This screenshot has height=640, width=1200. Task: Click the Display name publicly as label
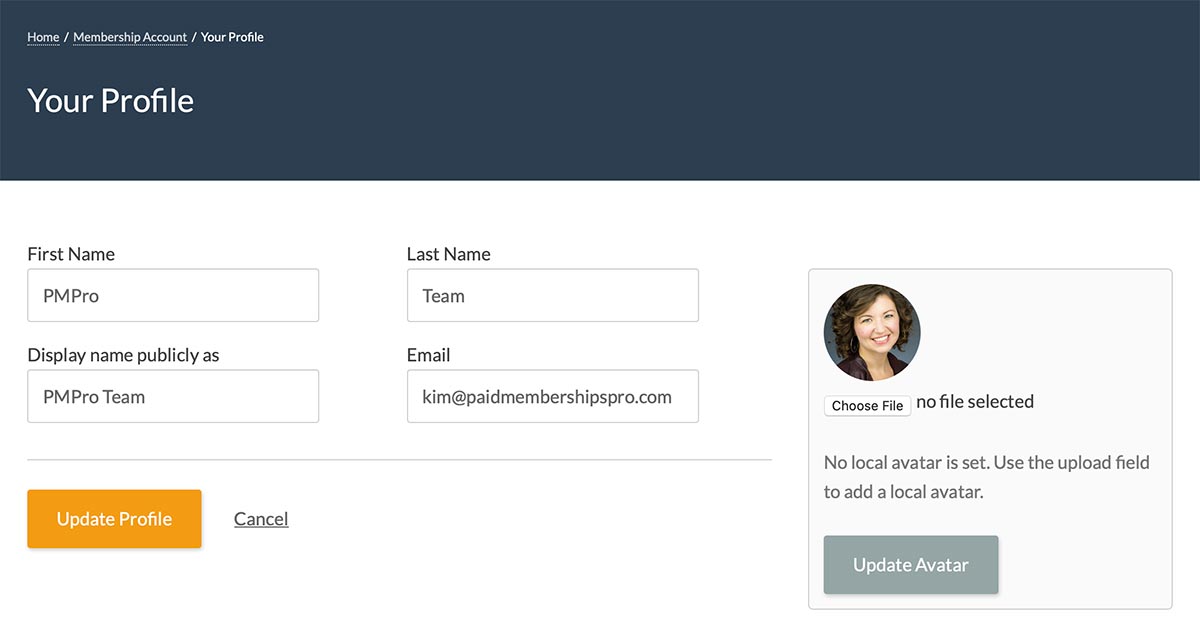[123, 355]
